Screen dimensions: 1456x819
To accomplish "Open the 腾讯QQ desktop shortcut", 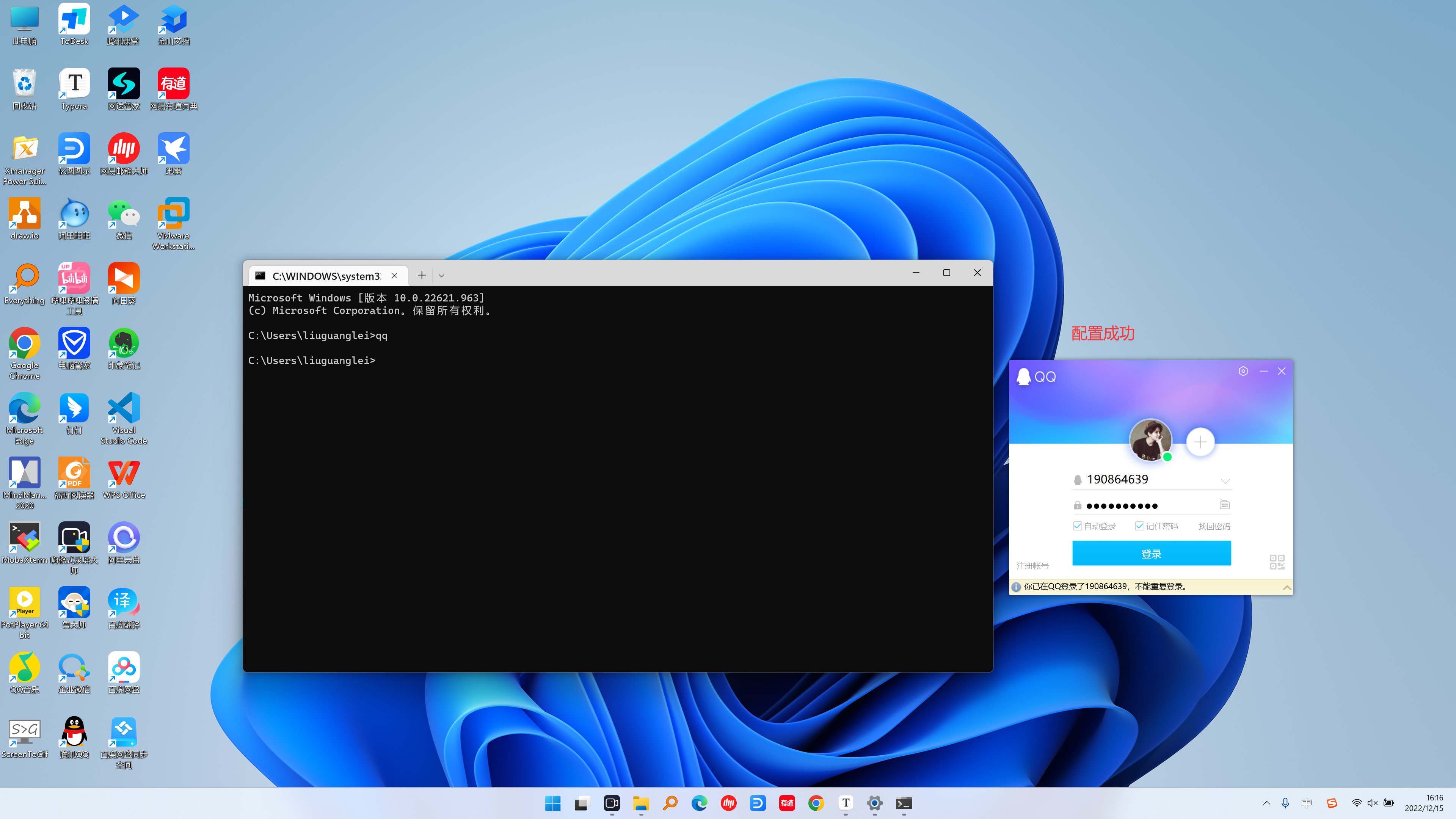I will click(74, 737).
